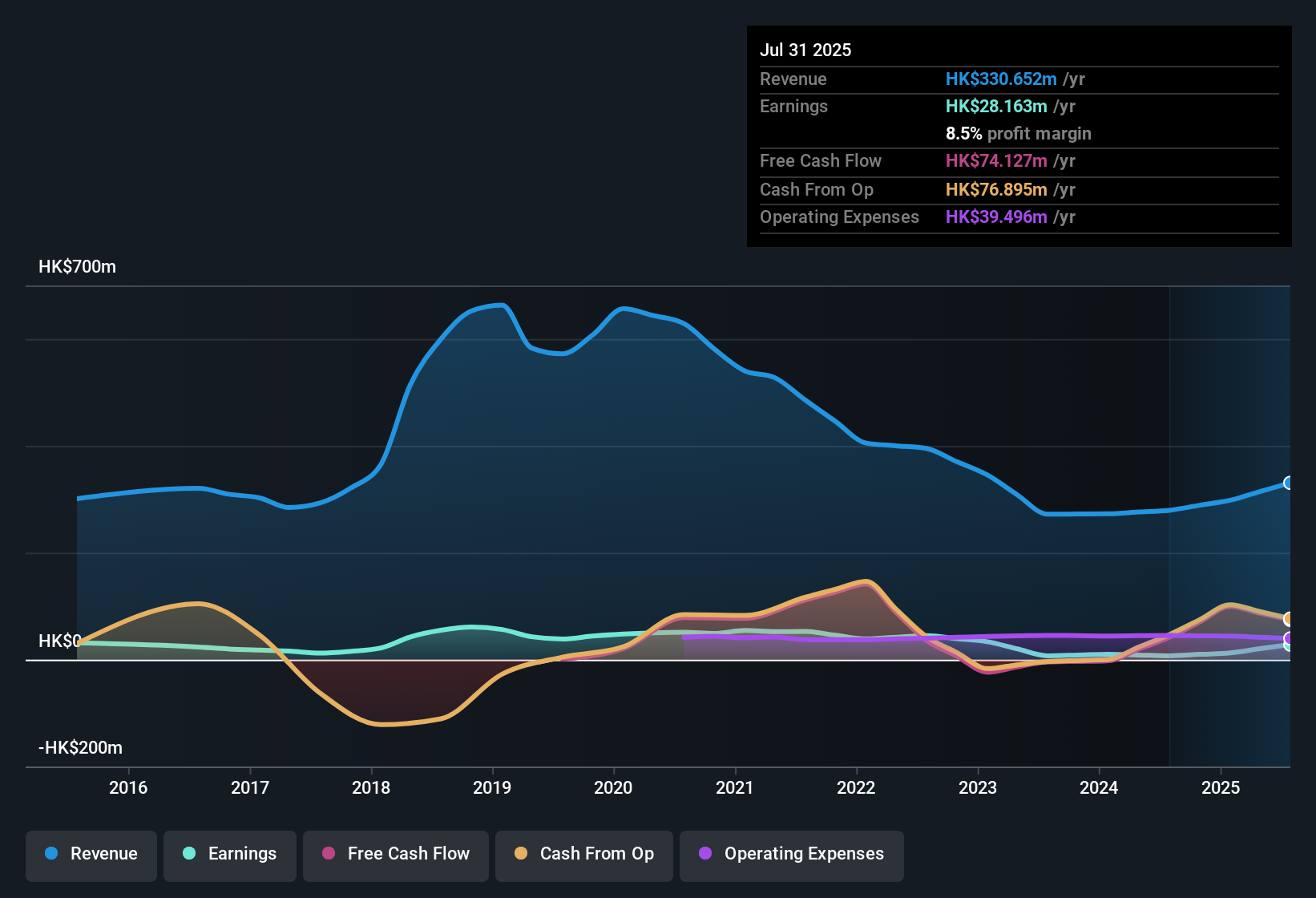The image size is (1316, 898).
Task: Click the HK$74.127m Free Cash Flow value
Action: 995,161
